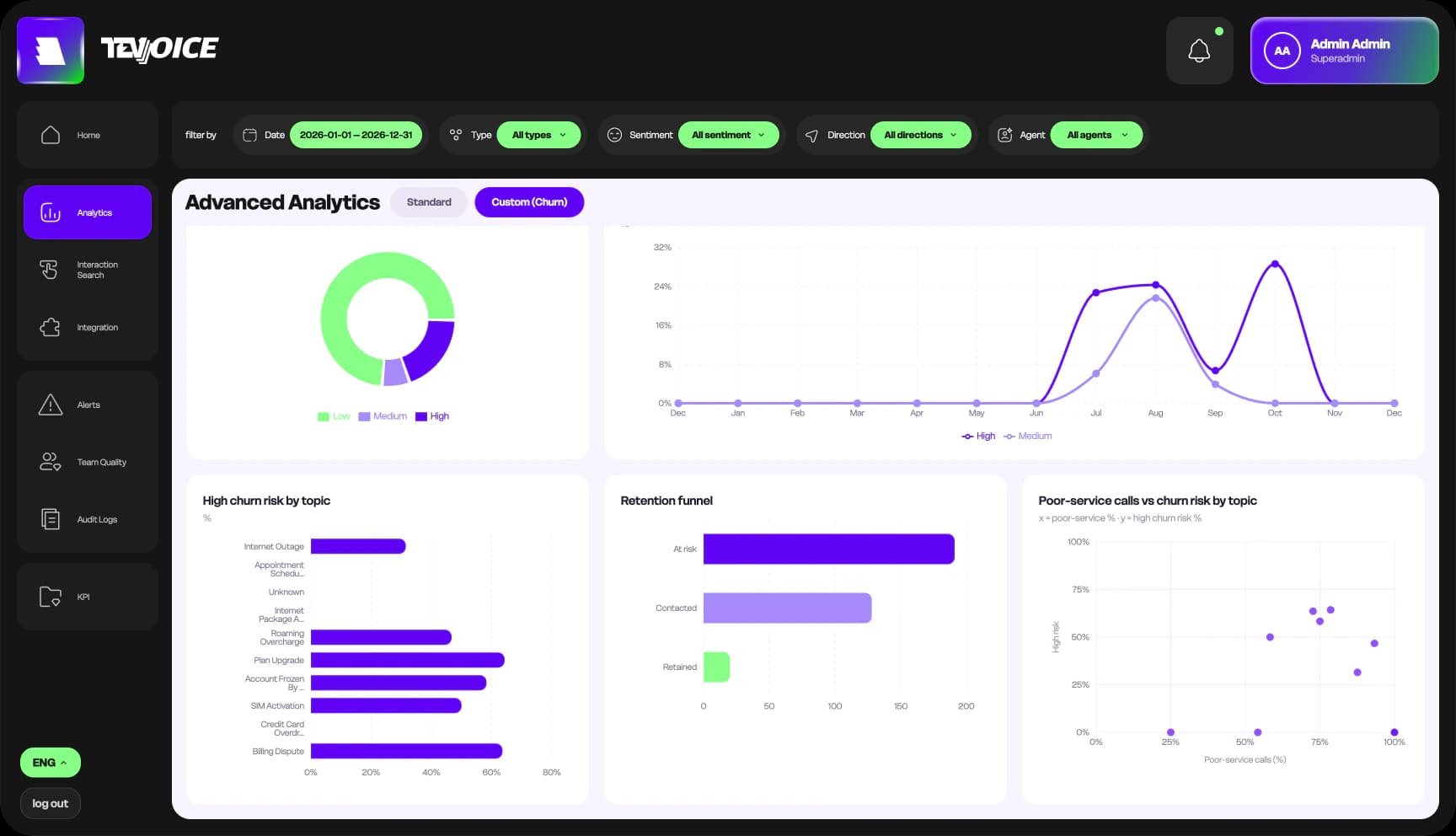Click the At risk funnel bar

(x=829, y=549)
